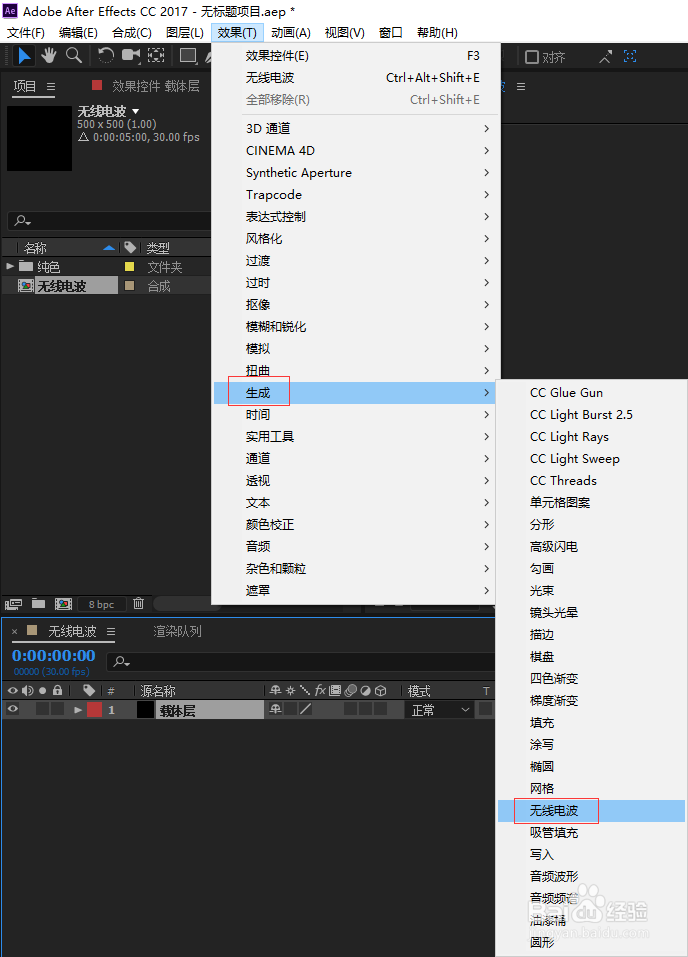688x957 pixels.
Task: Delete selected project item with trash icon
Action: [139, 604]
